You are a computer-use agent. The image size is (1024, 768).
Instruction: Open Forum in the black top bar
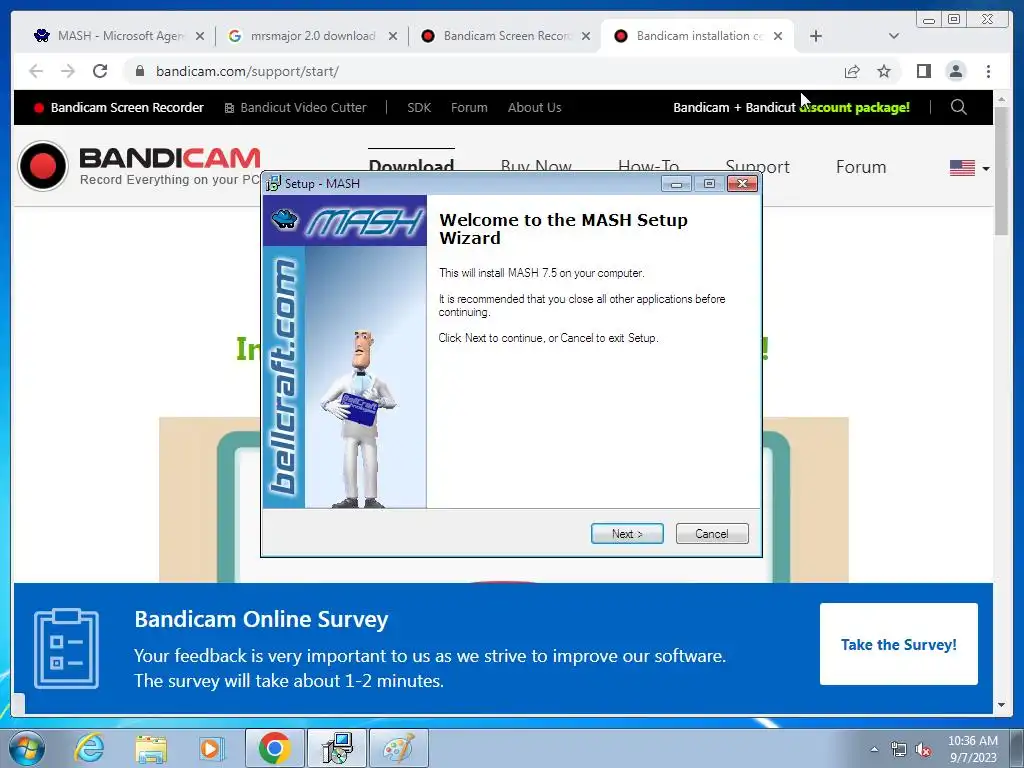[x=469, y=108]
